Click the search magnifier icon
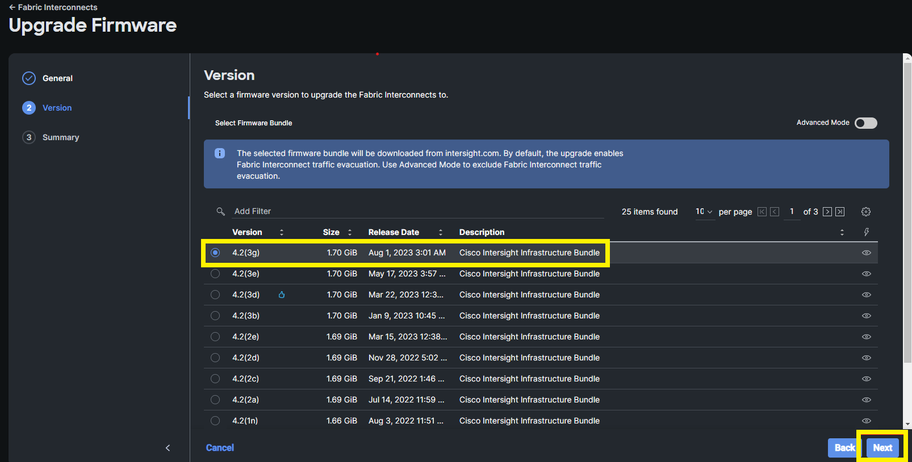Image resolution: width=912 pixels, height=462 pixels. [x=220, y=211]
